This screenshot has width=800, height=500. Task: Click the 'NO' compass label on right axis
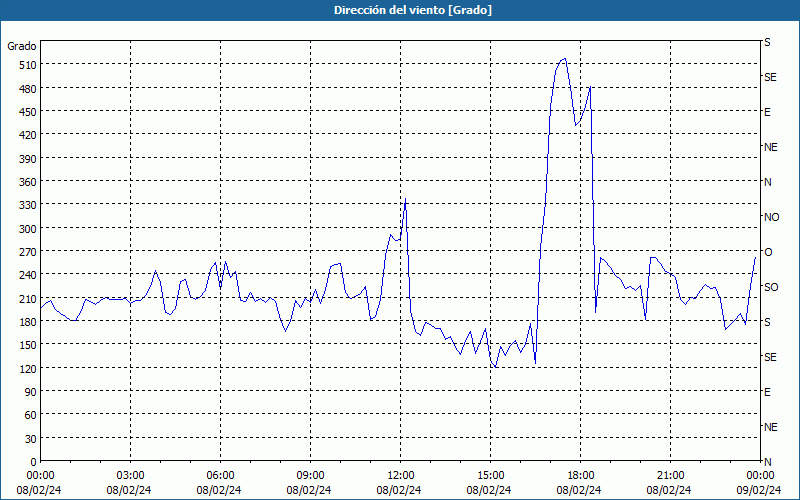tap(771, 217)
